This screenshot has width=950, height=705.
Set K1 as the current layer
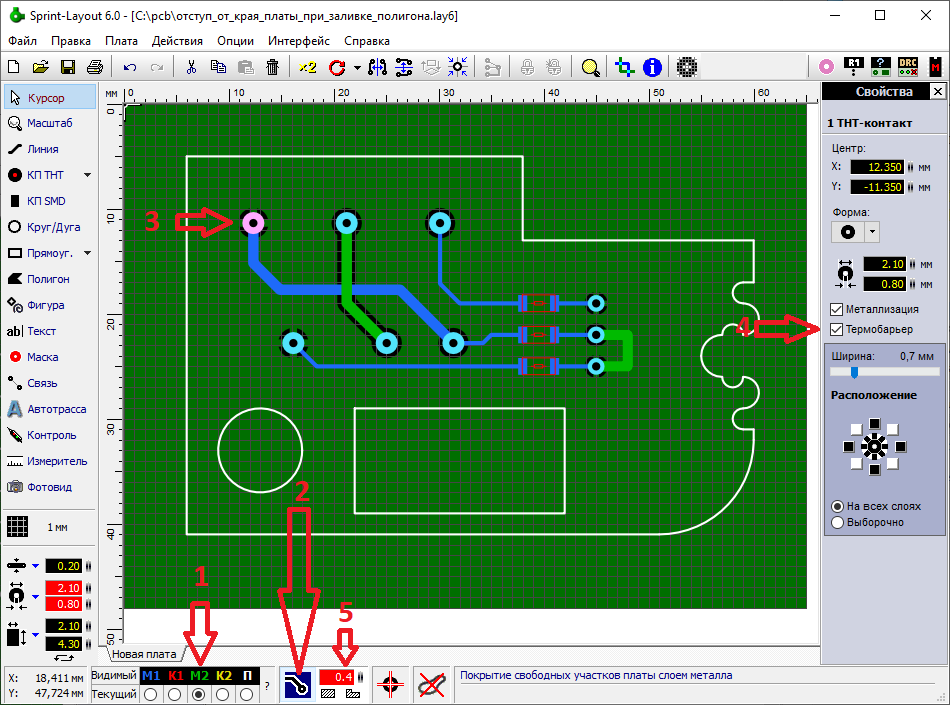point(176,694)
